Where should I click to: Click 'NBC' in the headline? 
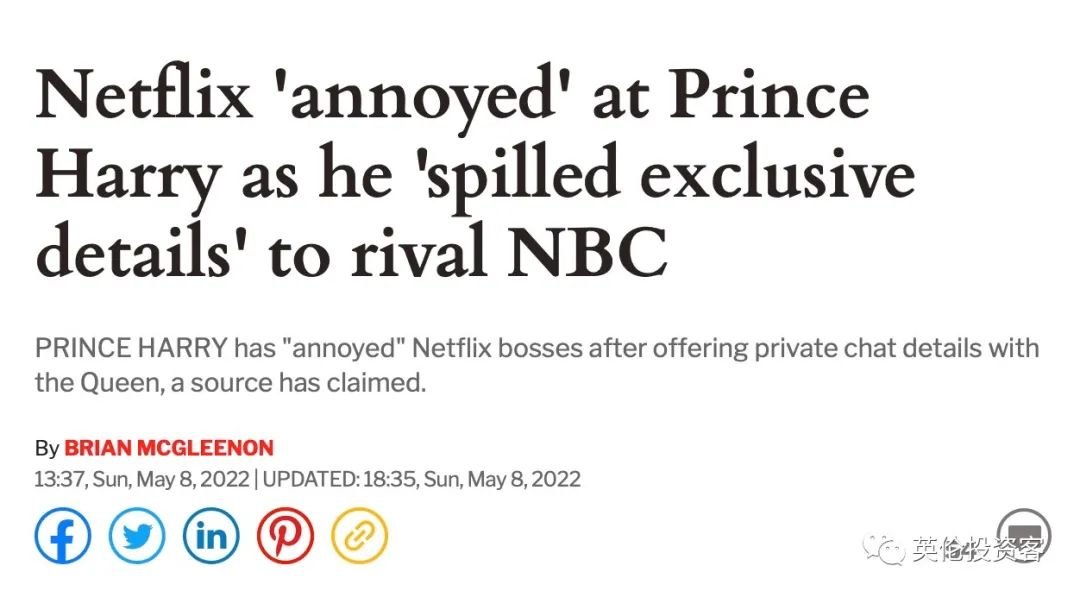tap(588, 252)
